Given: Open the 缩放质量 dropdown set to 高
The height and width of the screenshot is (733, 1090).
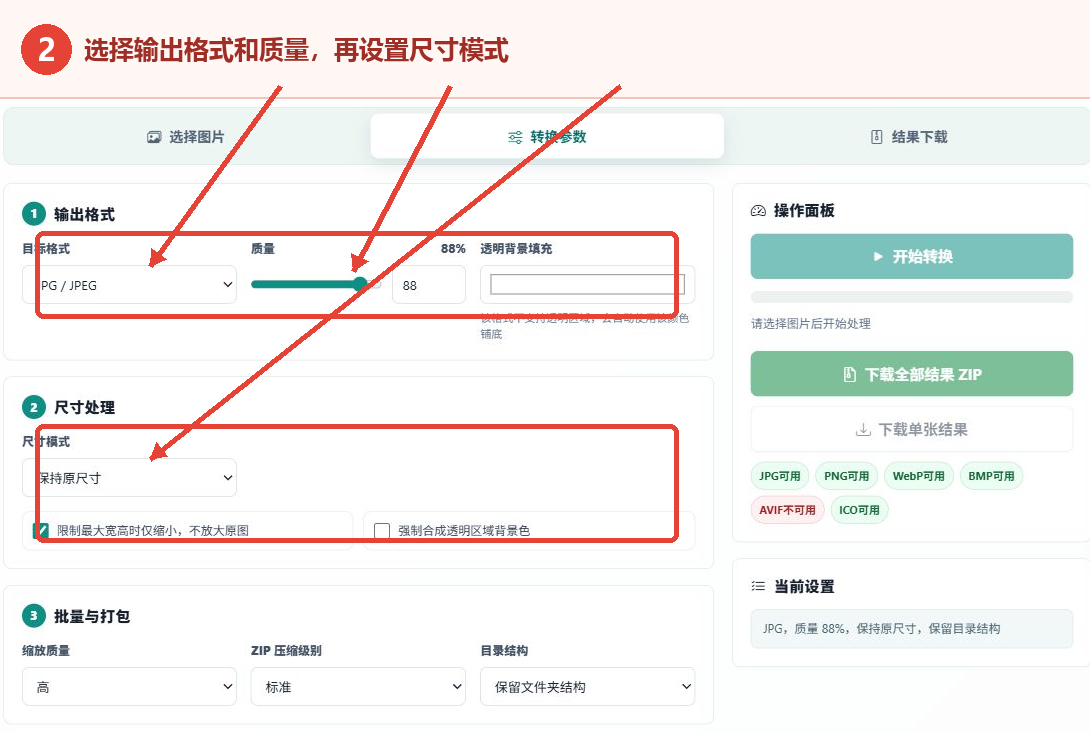Looking at the screenshot, I should pos(129,687).
